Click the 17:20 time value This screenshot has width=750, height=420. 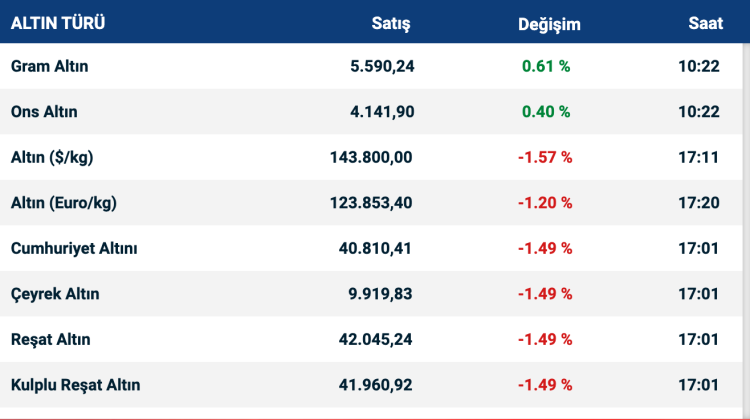point(698,202)
